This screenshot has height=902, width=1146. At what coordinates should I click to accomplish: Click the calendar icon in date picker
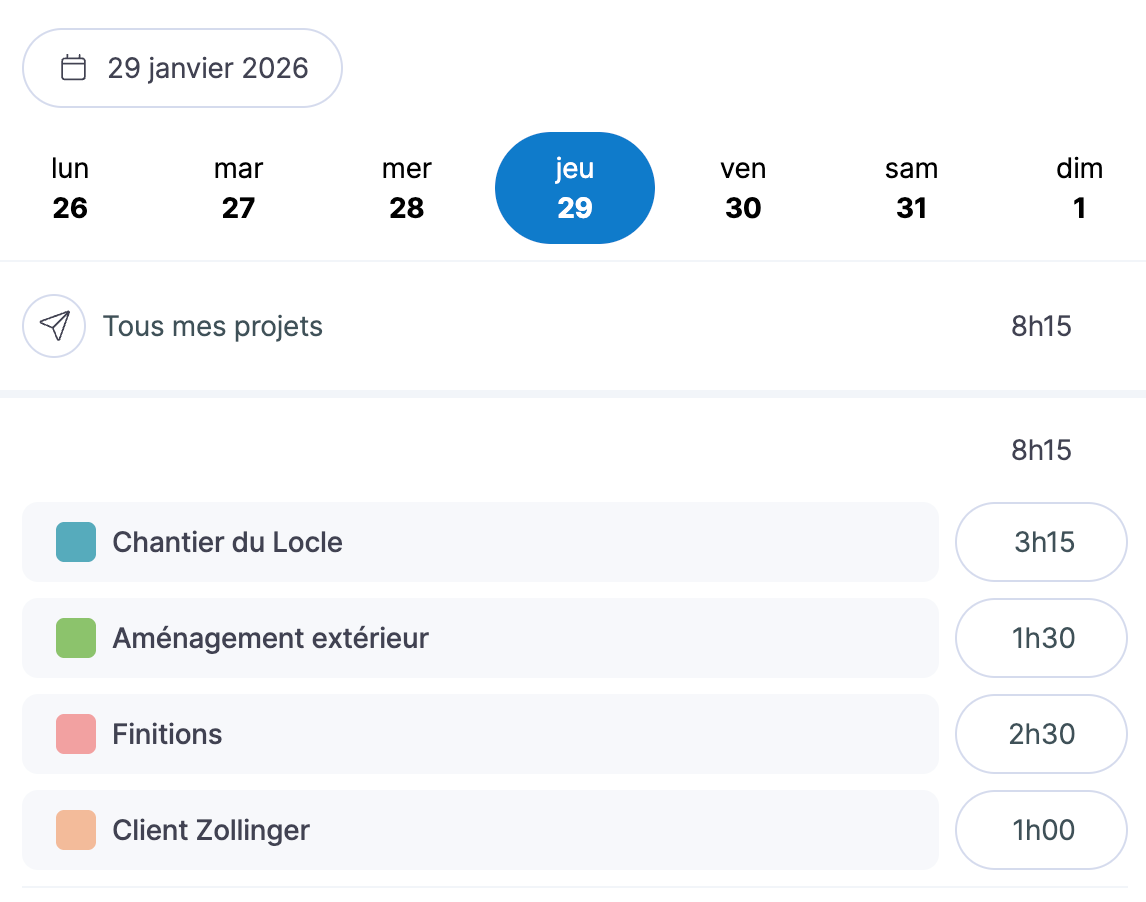[73, 68]
